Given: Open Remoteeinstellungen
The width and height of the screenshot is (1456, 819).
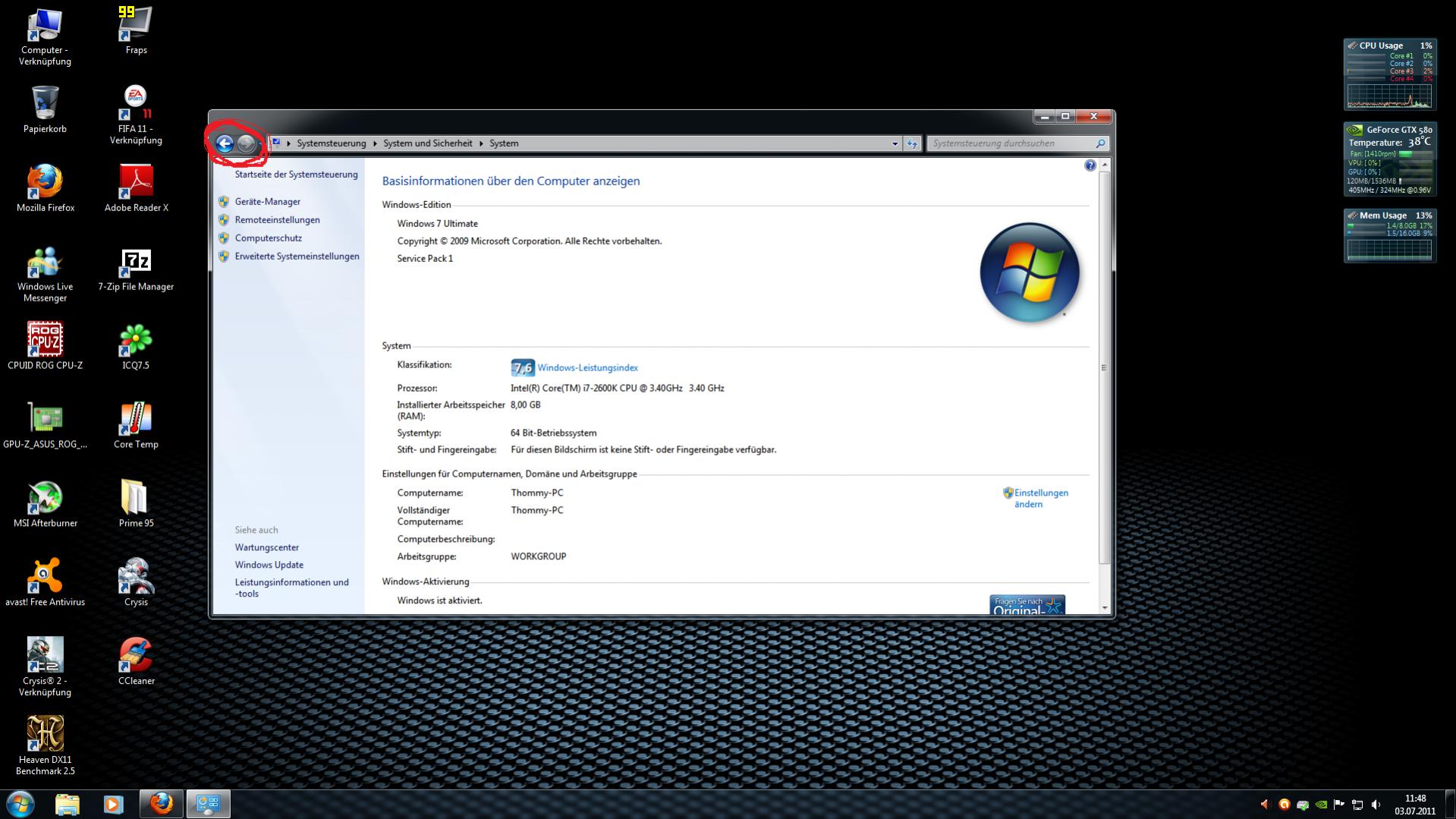Looking at the screenshot, I should (x=278, y=220).
